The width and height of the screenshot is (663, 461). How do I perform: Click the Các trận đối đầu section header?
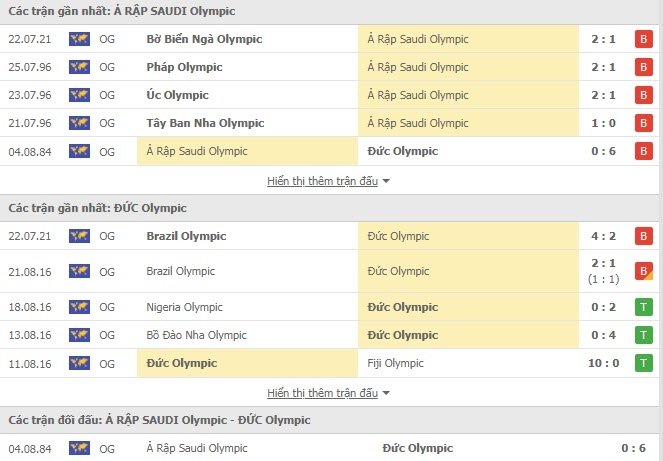click(x=159, y=420)
